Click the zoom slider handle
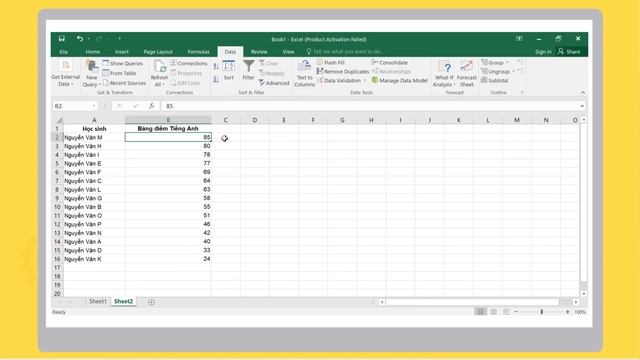 point(542,312)
